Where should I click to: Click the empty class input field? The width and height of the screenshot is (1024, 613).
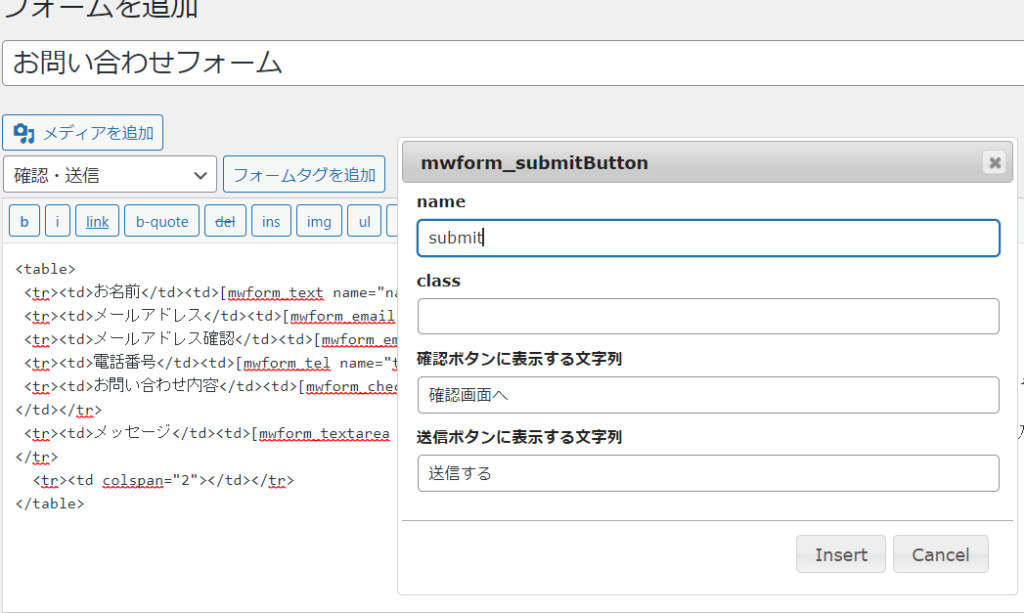click(x=709, y=316)
